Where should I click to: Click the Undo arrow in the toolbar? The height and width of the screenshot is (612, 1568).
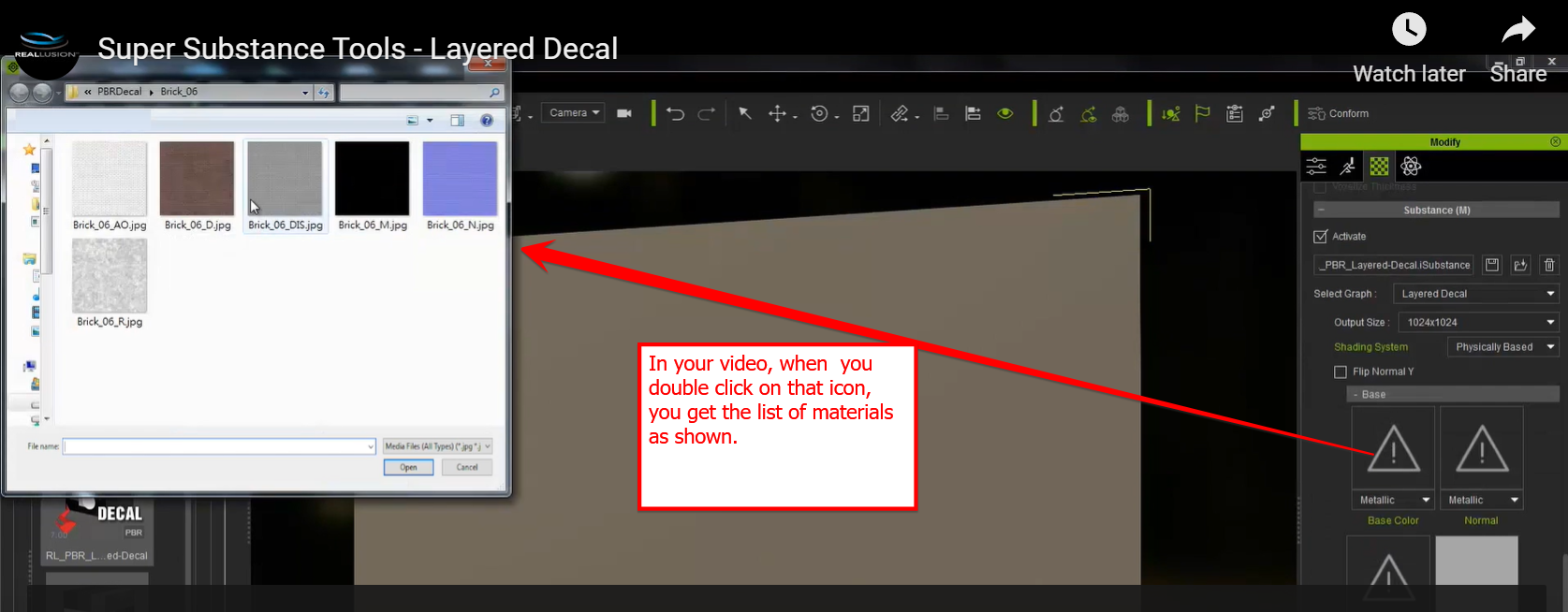coord(675,113)
